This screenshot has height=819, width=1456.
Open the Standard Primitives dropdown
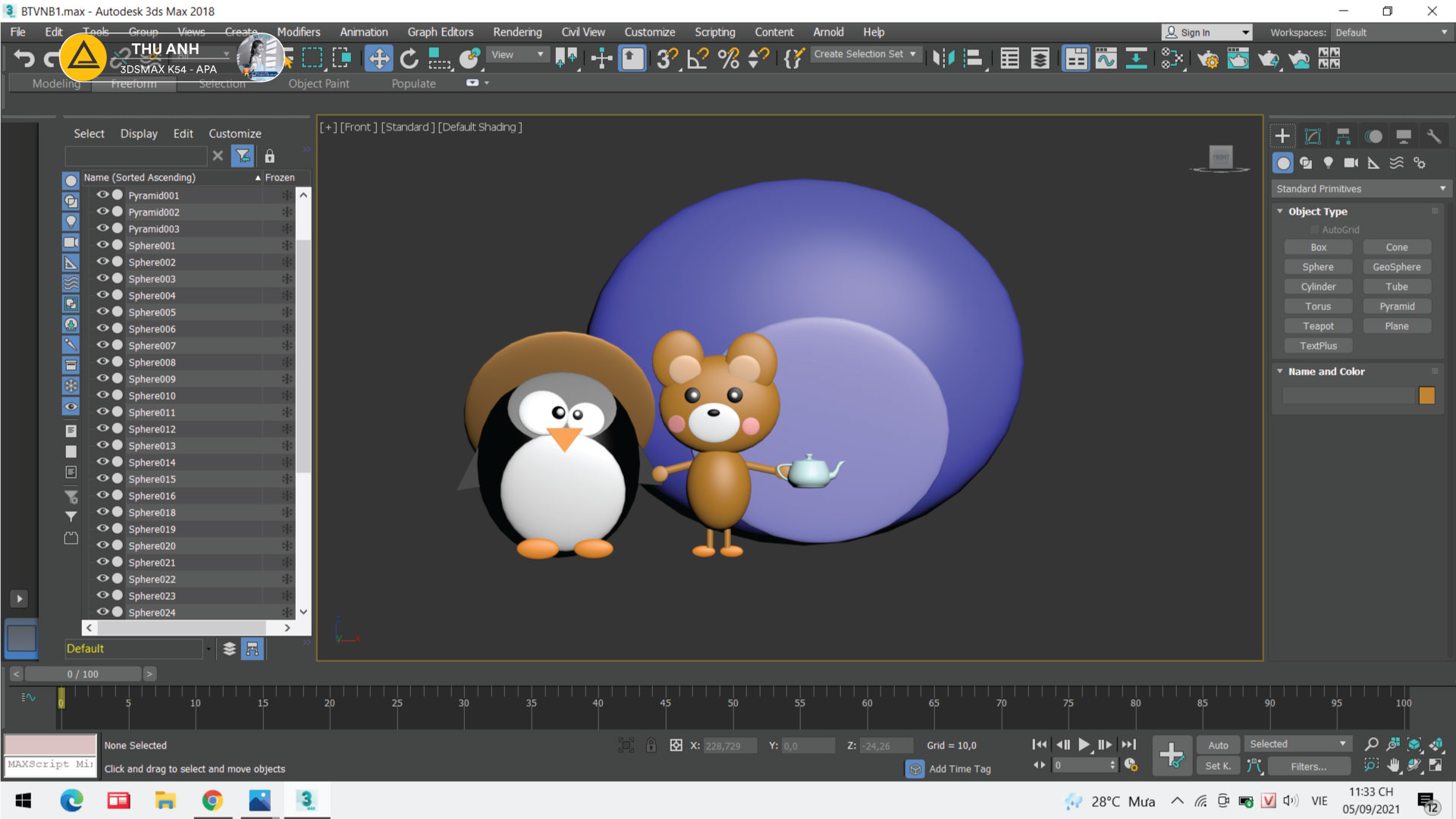point(1360,189)
